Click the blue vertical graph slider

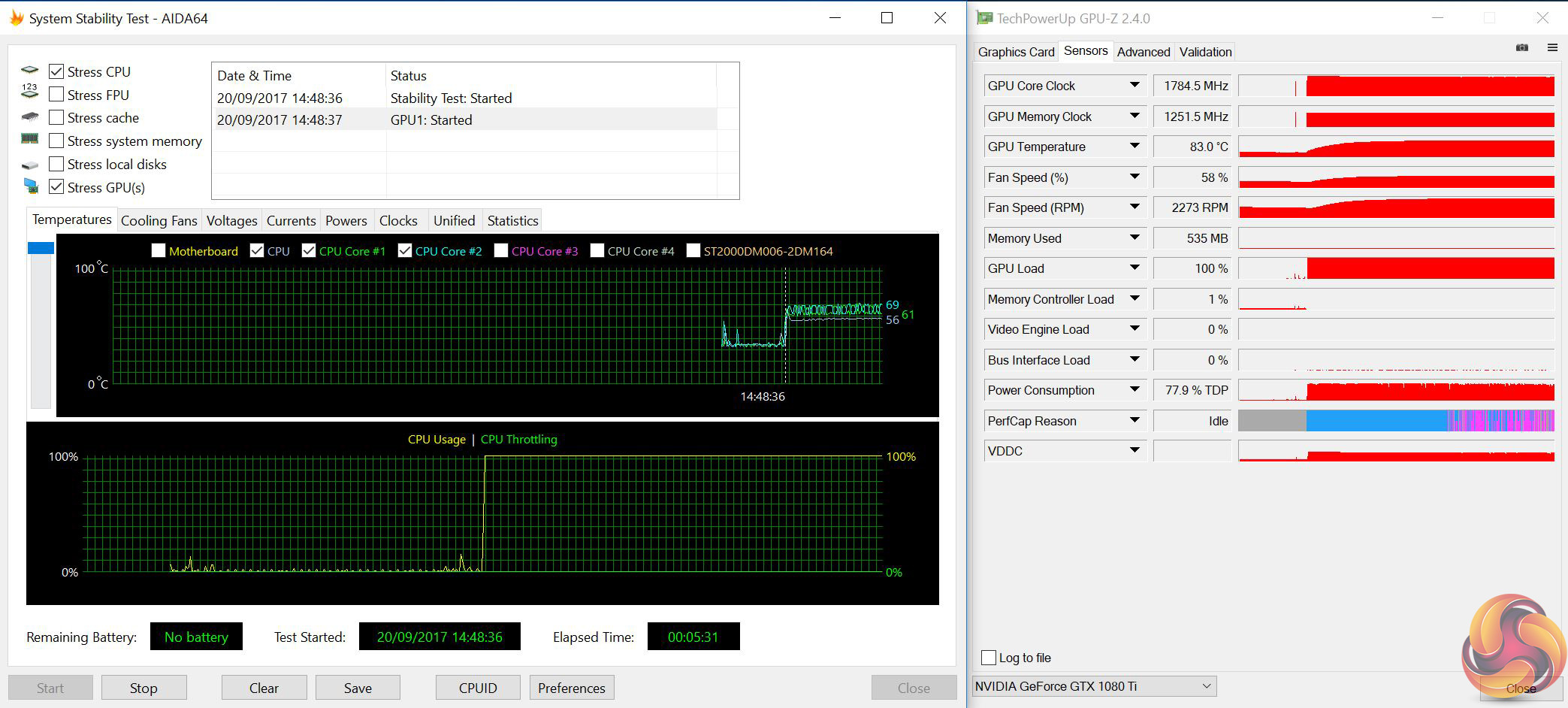coord(41,248)
